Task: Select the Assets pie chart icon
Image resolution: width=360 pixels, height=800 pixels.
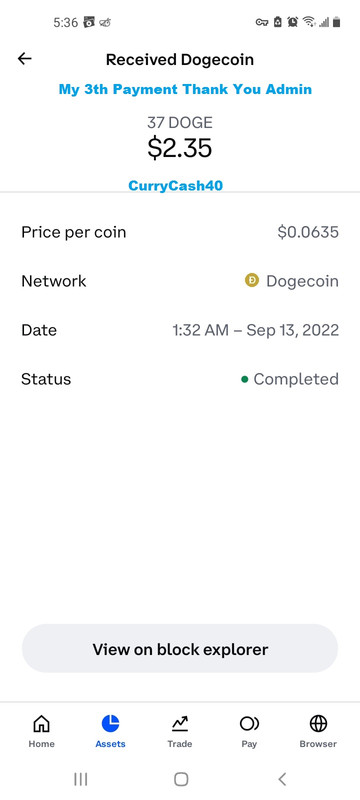Action: (x=110, y=723)
